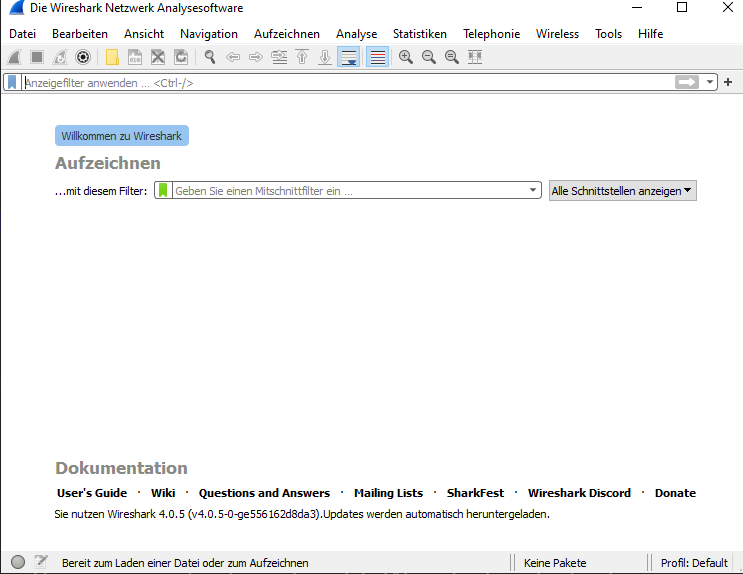Open Questions and Answers link
Screen dimensions: 743x574
(264, 493)
